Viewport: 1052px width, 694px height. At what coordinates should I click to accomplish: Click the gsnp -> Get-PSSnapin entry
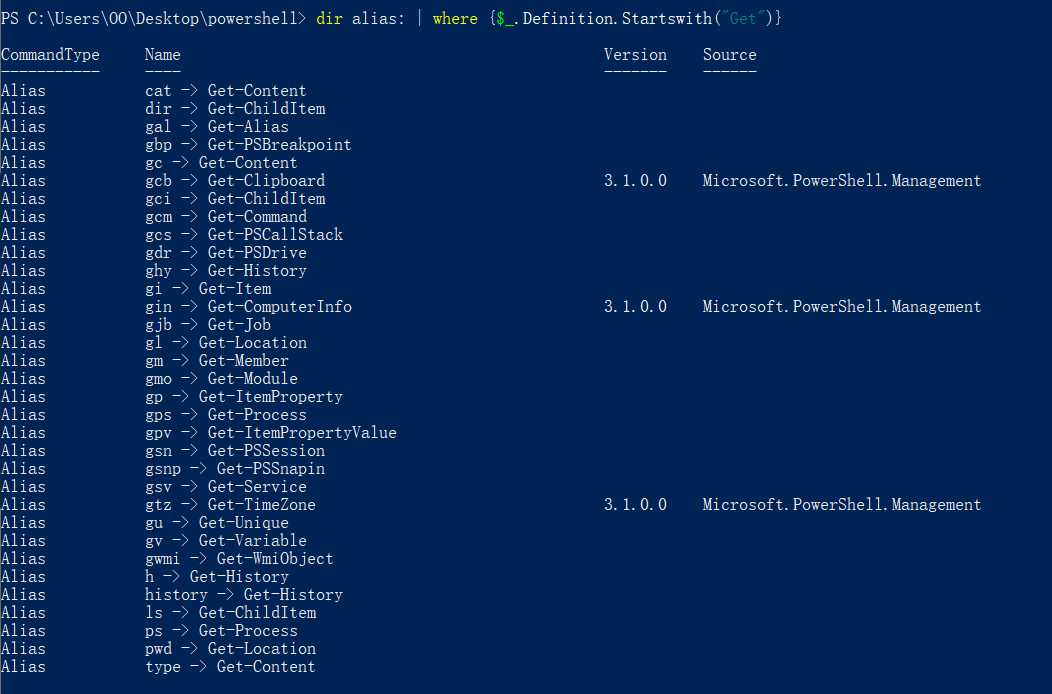click(x=235, y=468)
